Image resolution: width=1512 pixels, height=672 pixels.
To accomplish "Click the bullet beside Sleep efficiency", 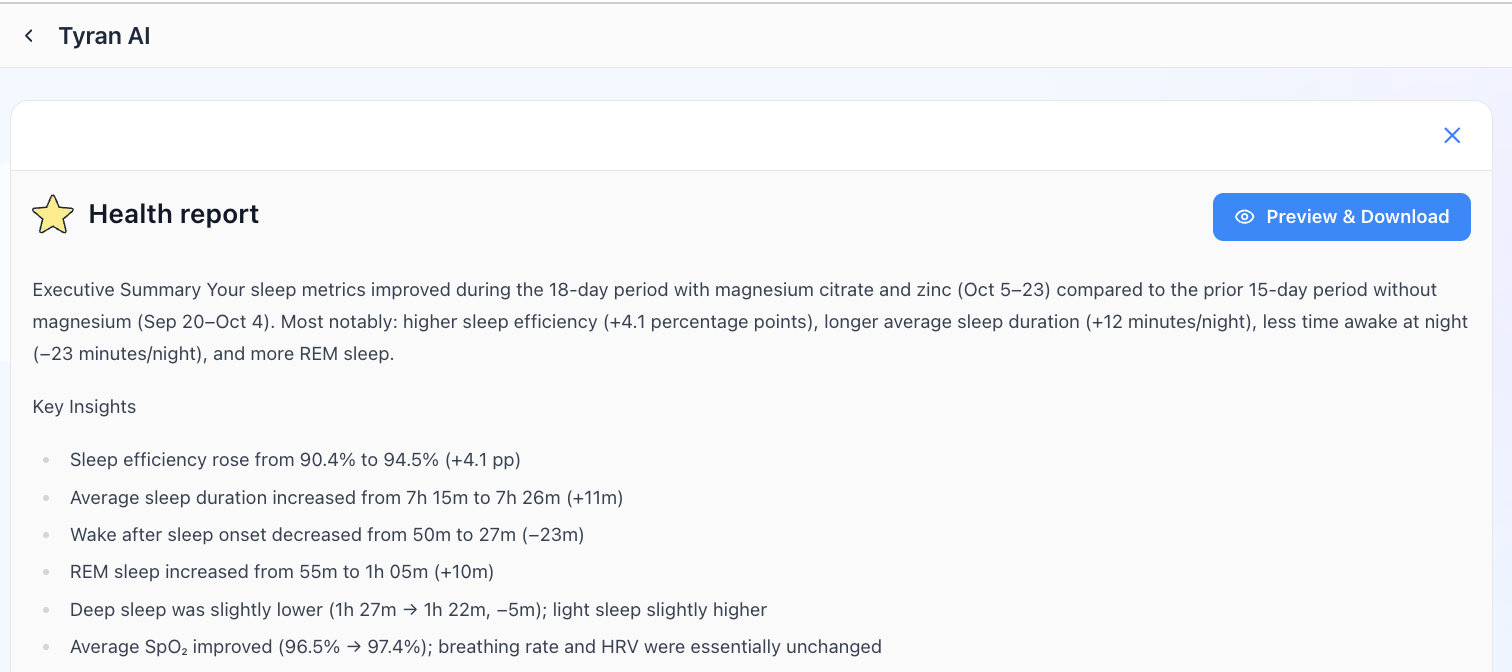I will pyautogui.click(x=45, y=461).
